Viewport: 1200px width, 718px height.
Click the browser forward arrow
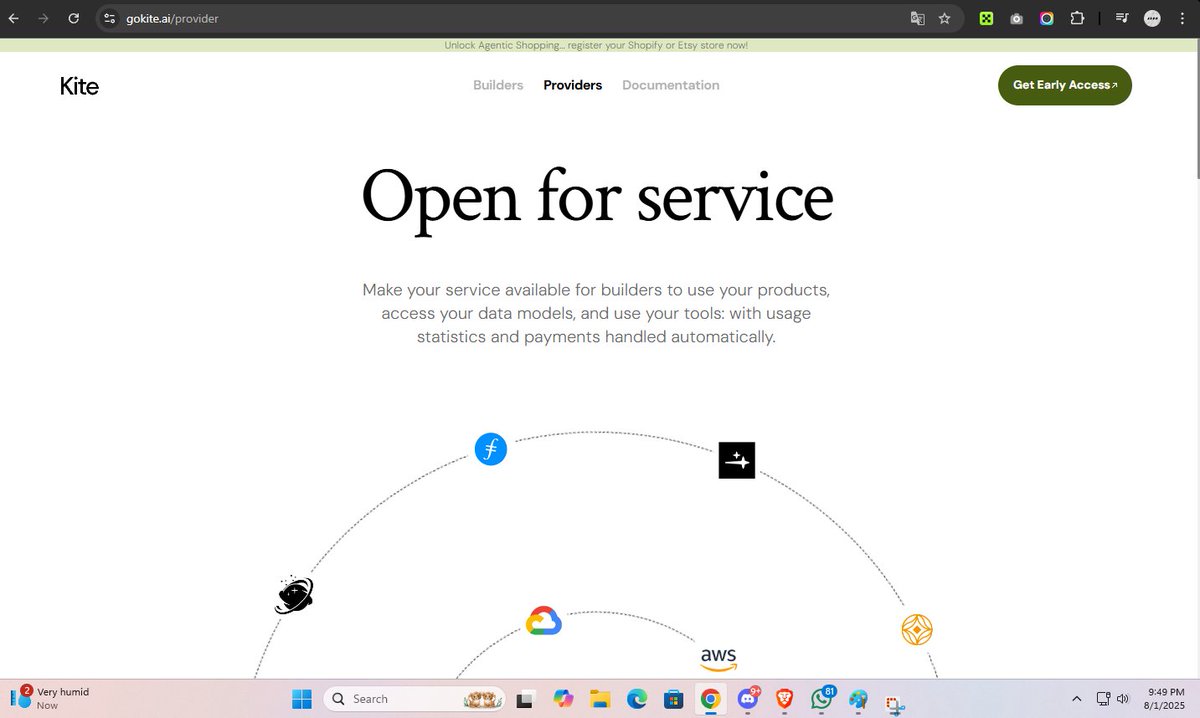tap(43, 18)
